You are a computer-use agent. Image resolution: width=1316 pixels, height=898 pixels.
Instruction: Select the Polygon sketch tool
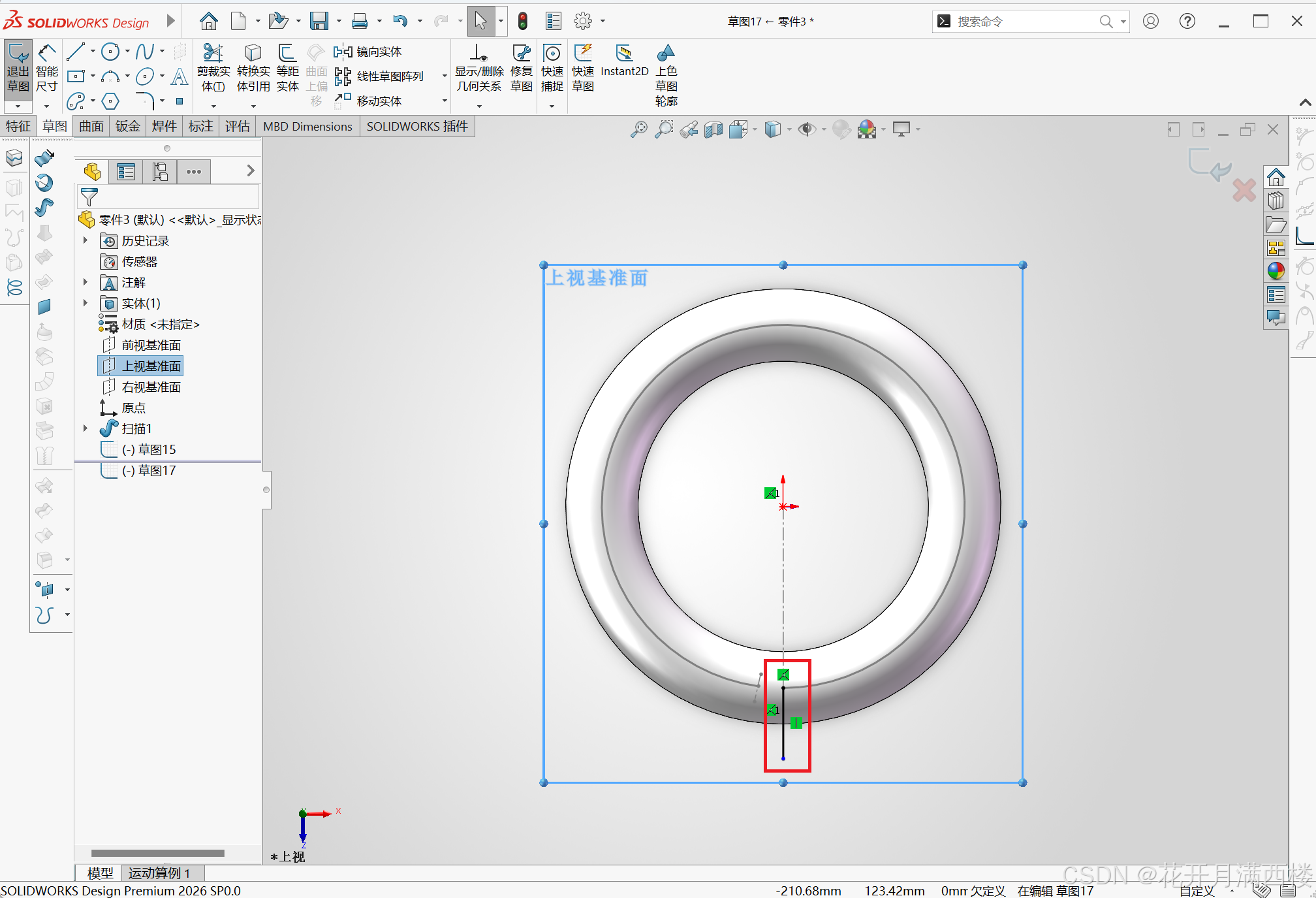[x=110, y=101]
